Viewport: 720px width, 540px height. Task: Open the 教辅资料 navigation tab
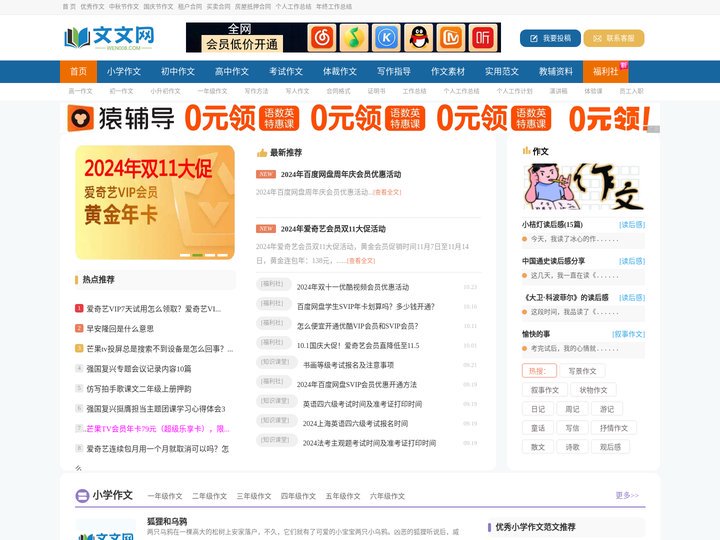556,71
